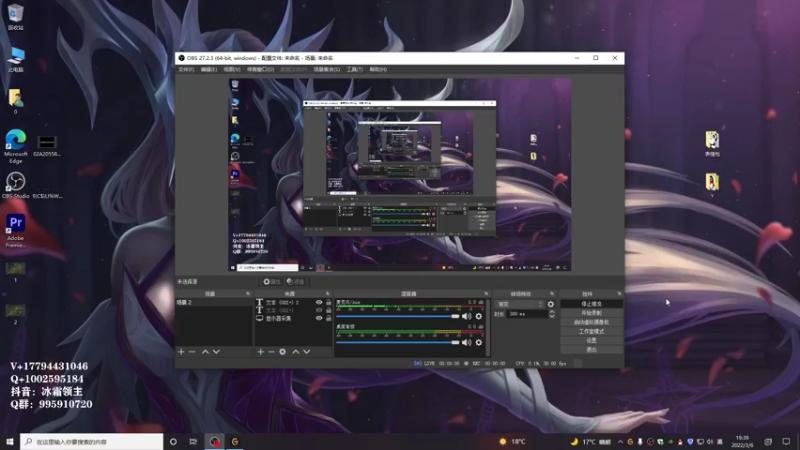This screenshot has height=450, width=800.
Task: Increase the 300 ms transition duration with the up arrow
Action: (552, 312)
